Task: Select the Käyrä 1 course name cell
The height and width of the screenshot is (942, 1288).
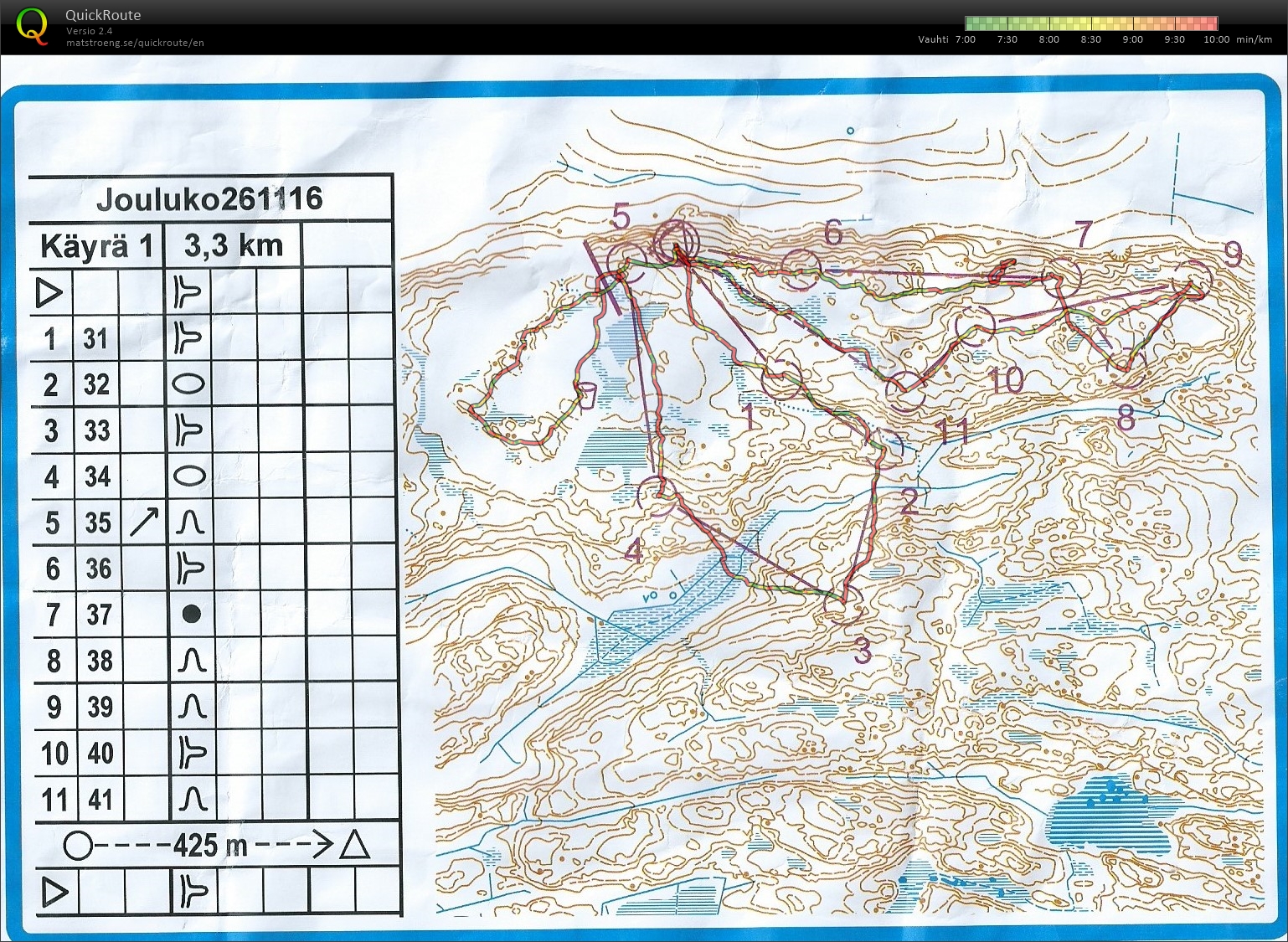Action: point(96,246)
